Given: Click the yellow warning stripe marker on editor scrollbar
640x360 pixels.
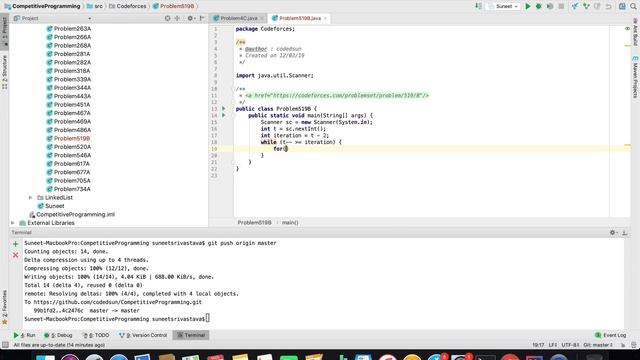Looking at the screenshot, I should (x=627, y=145).
